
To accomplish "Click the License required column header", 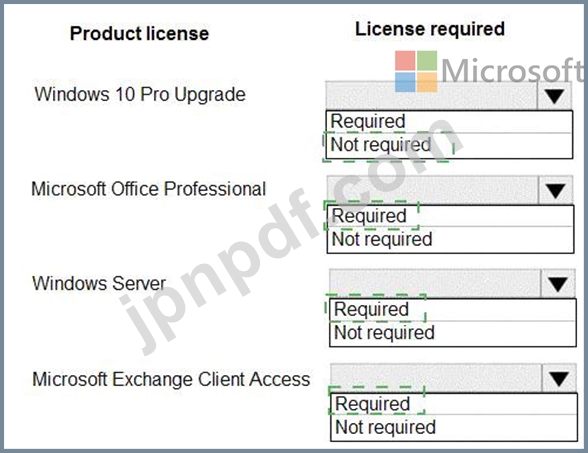I will (x=430, y=29).
